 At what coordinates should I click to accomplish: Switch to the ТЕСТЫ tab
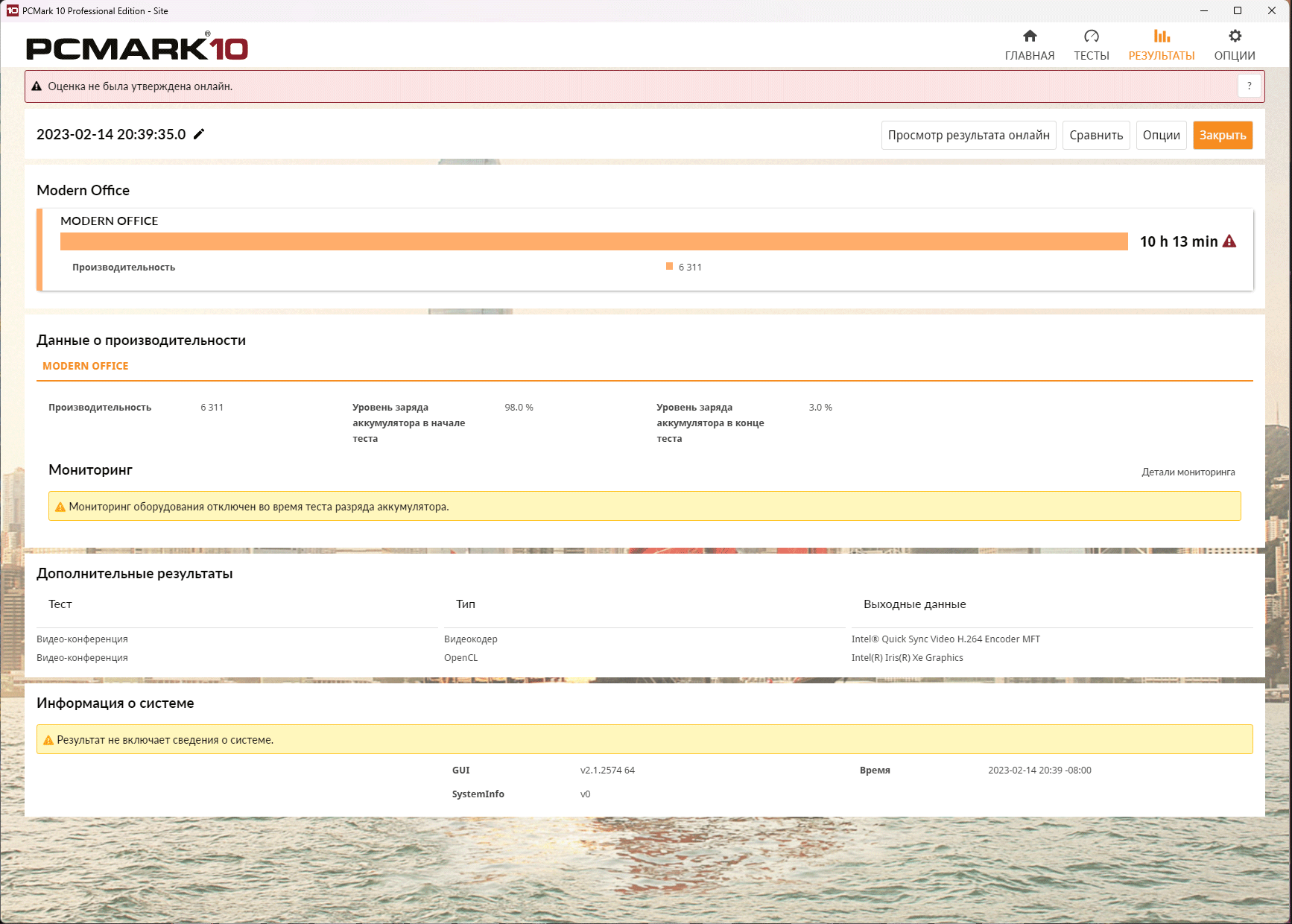[x=1091, y=45]
